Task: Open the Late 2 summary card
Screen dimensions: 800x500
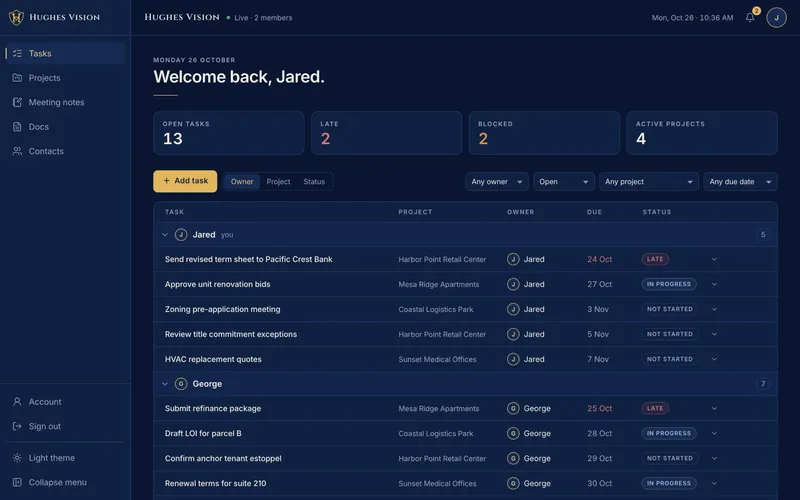Action: 386,133
